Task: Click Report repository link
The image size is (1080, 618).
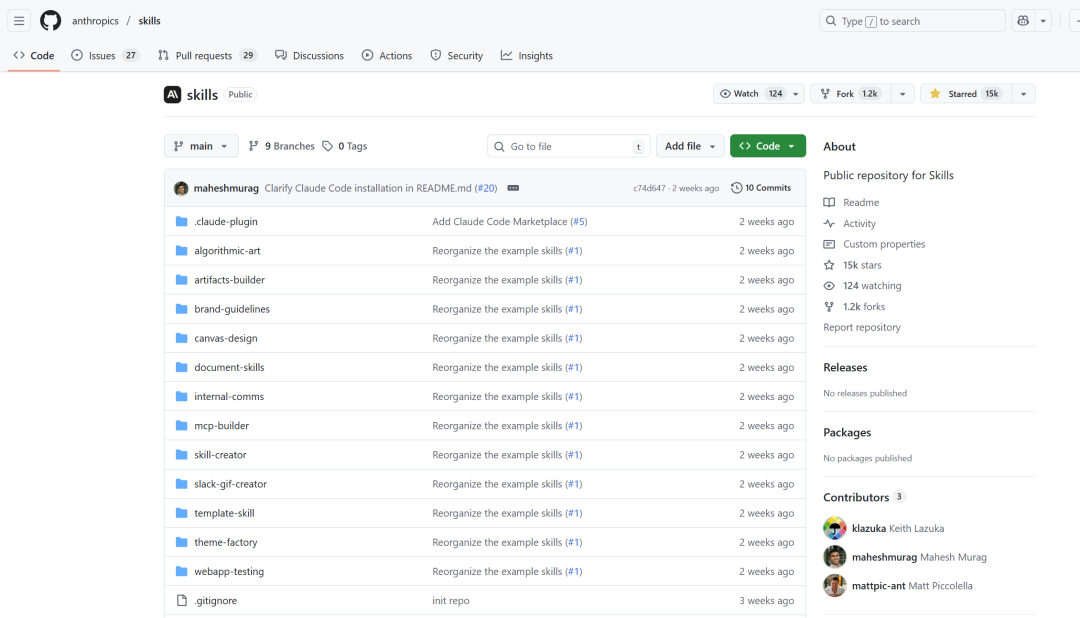Action: (862, 327)
